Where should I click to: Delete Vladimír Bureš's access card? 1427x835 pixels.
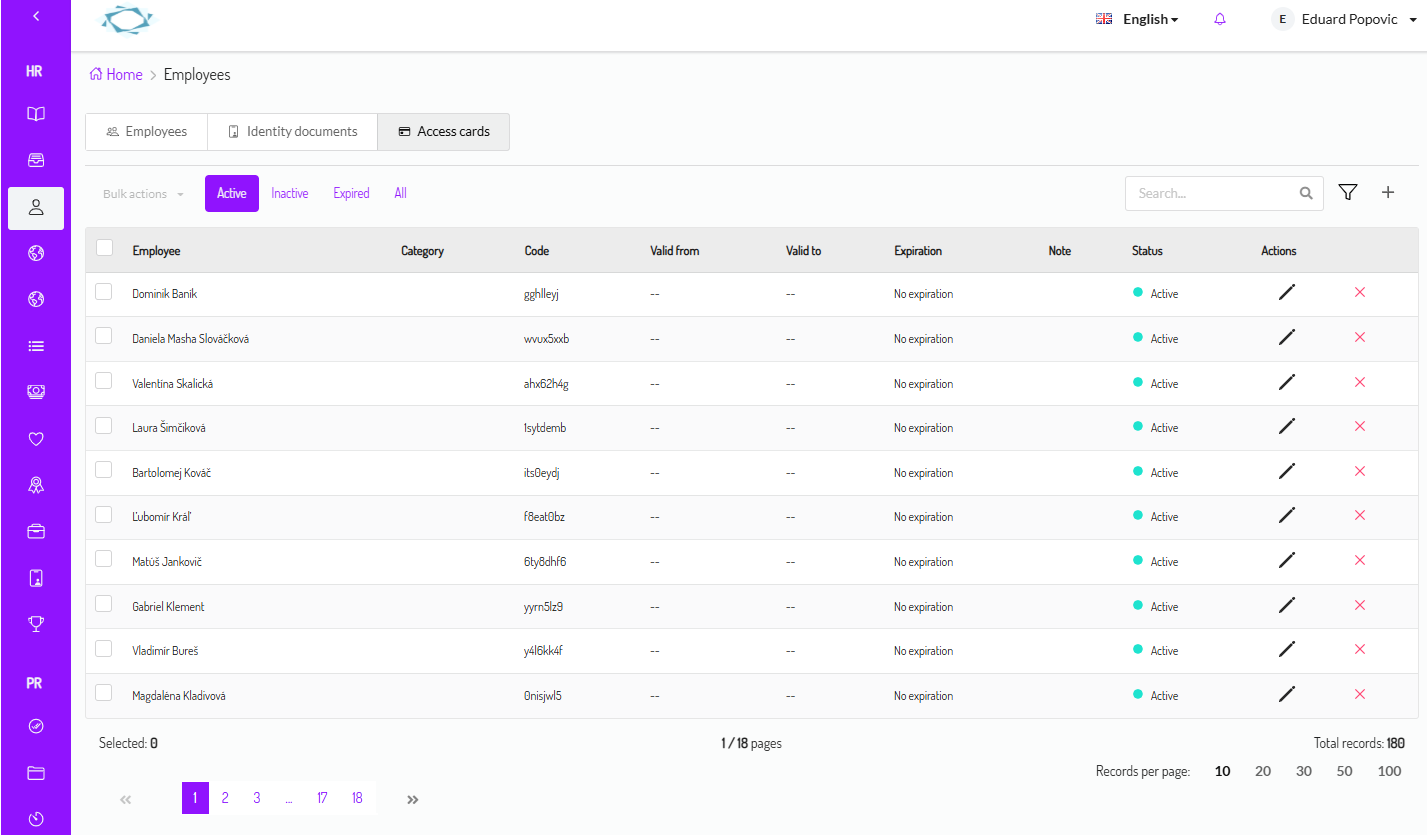point(1360,649)
